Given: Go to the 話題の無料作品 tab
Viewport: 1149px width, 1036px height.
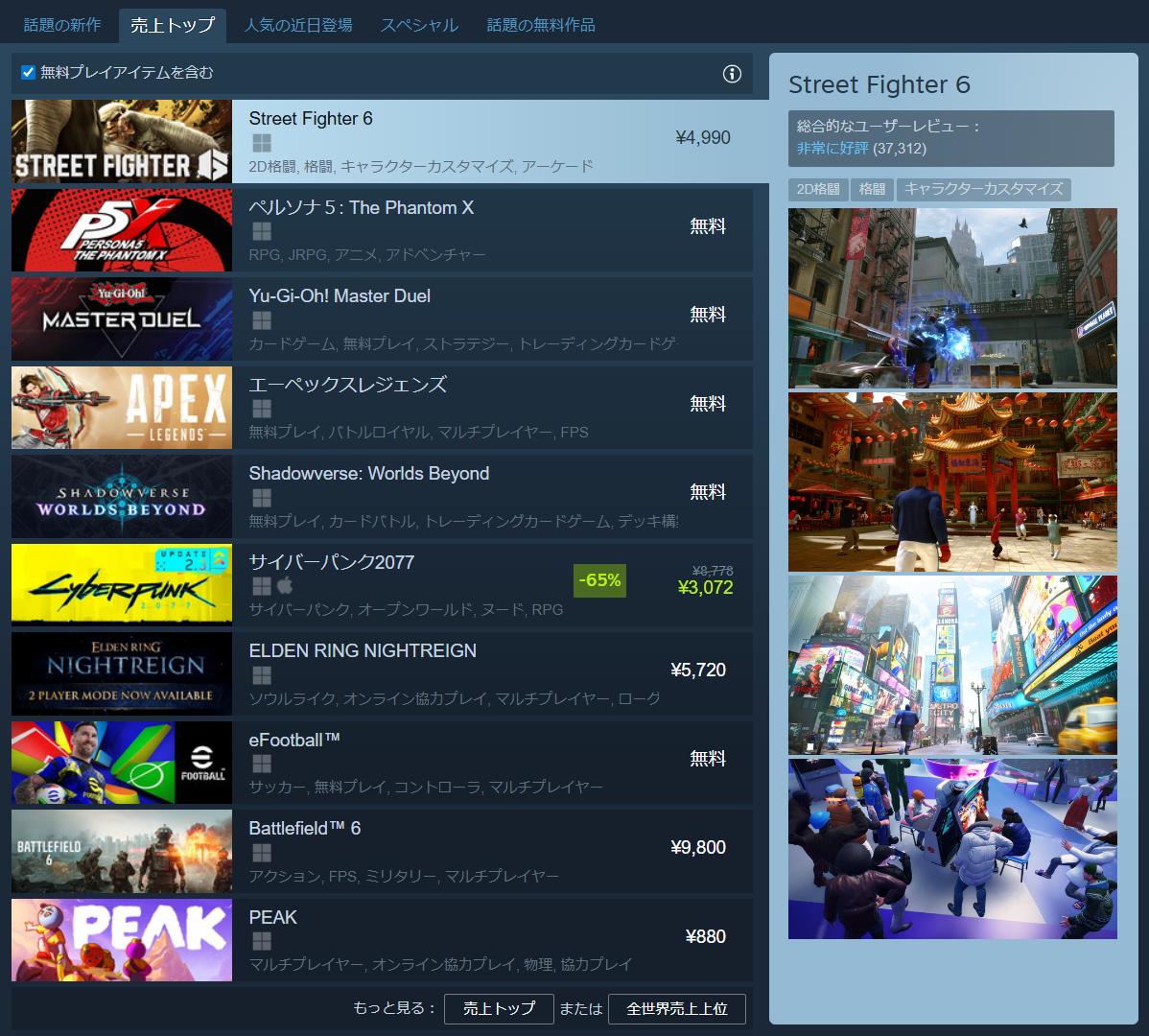Looking at the screenshot, I should [541, 25].
